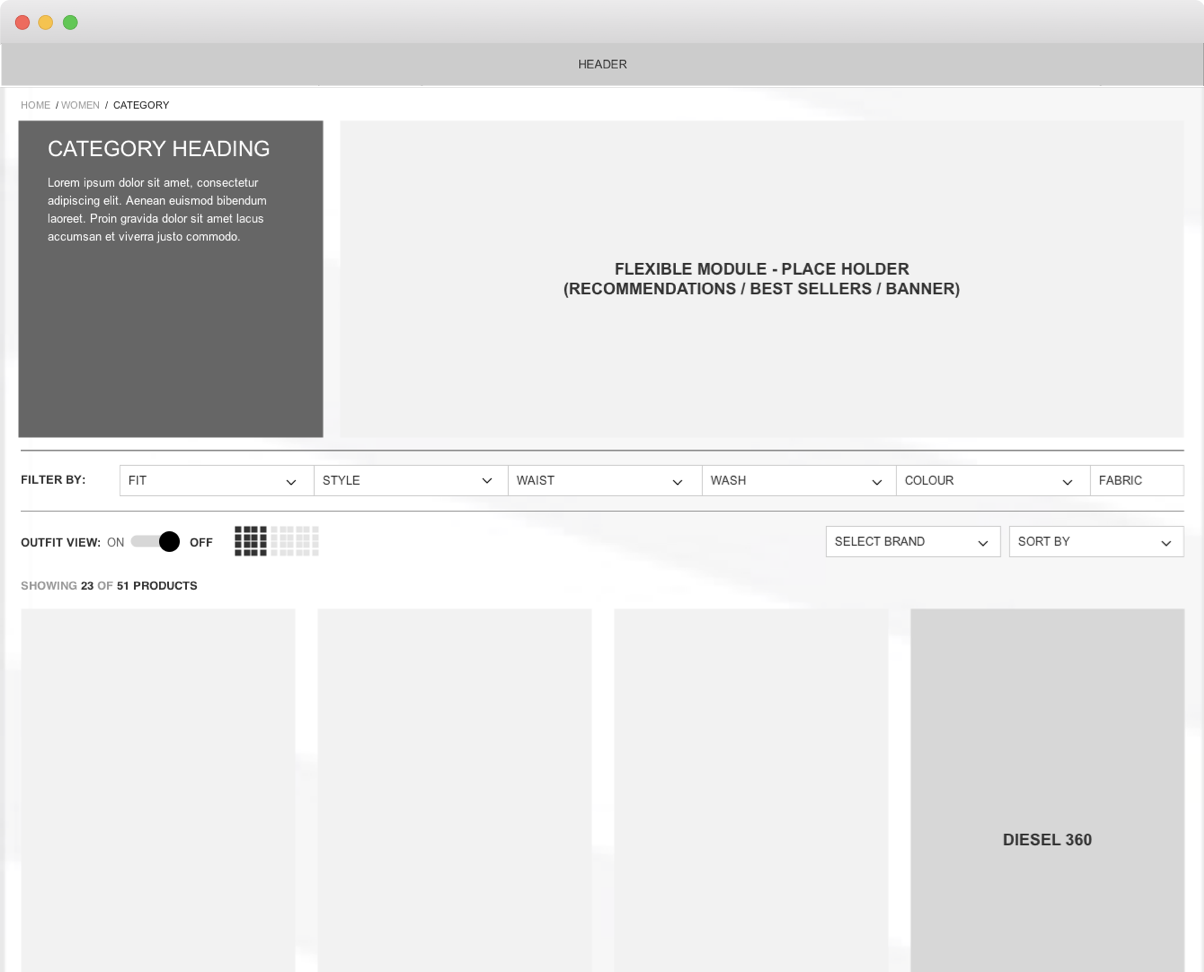Screen dimensions: 1204x972
Task: Go to HOME in the breadcrumb
Action: (x=35, y=105)
